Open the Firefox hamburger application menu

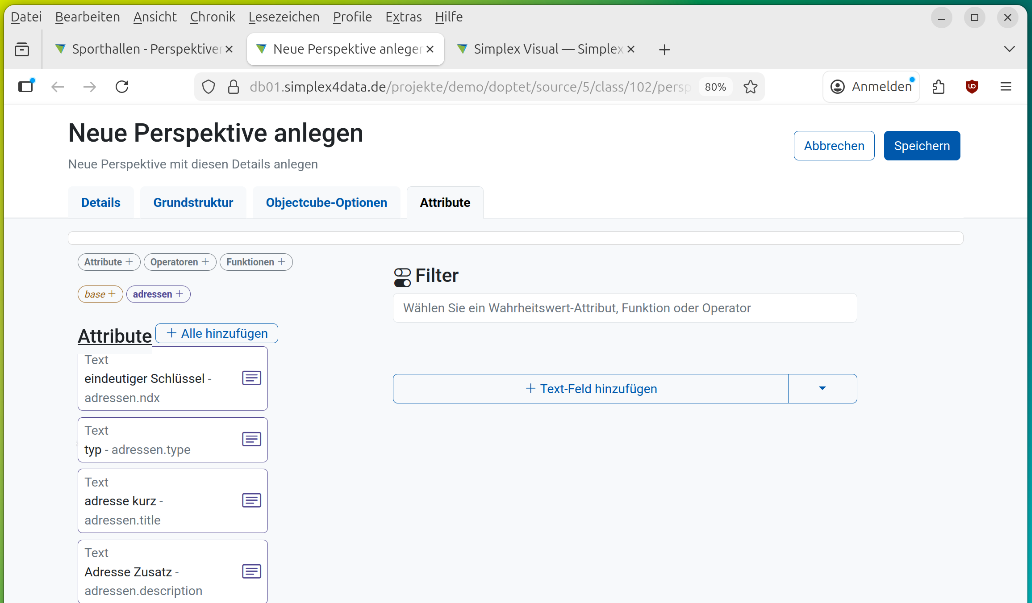[x=1006, y=87]
